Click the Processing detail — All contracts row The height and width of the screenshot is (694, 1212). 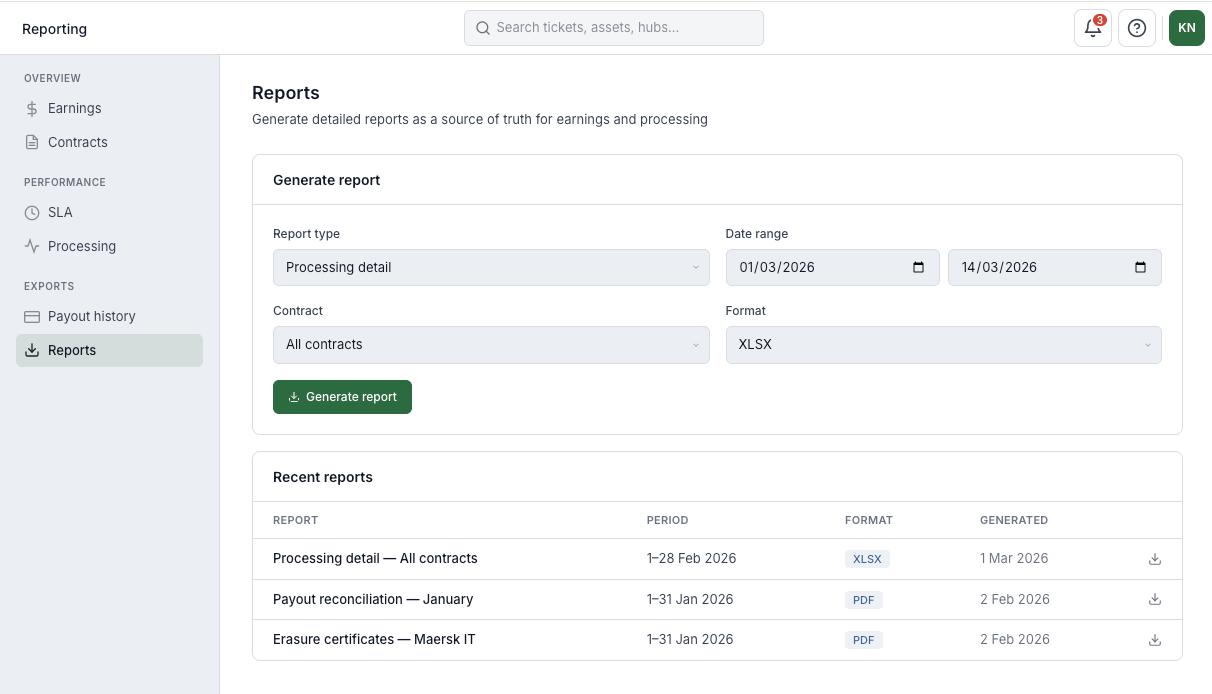click(x=375, y=558)
